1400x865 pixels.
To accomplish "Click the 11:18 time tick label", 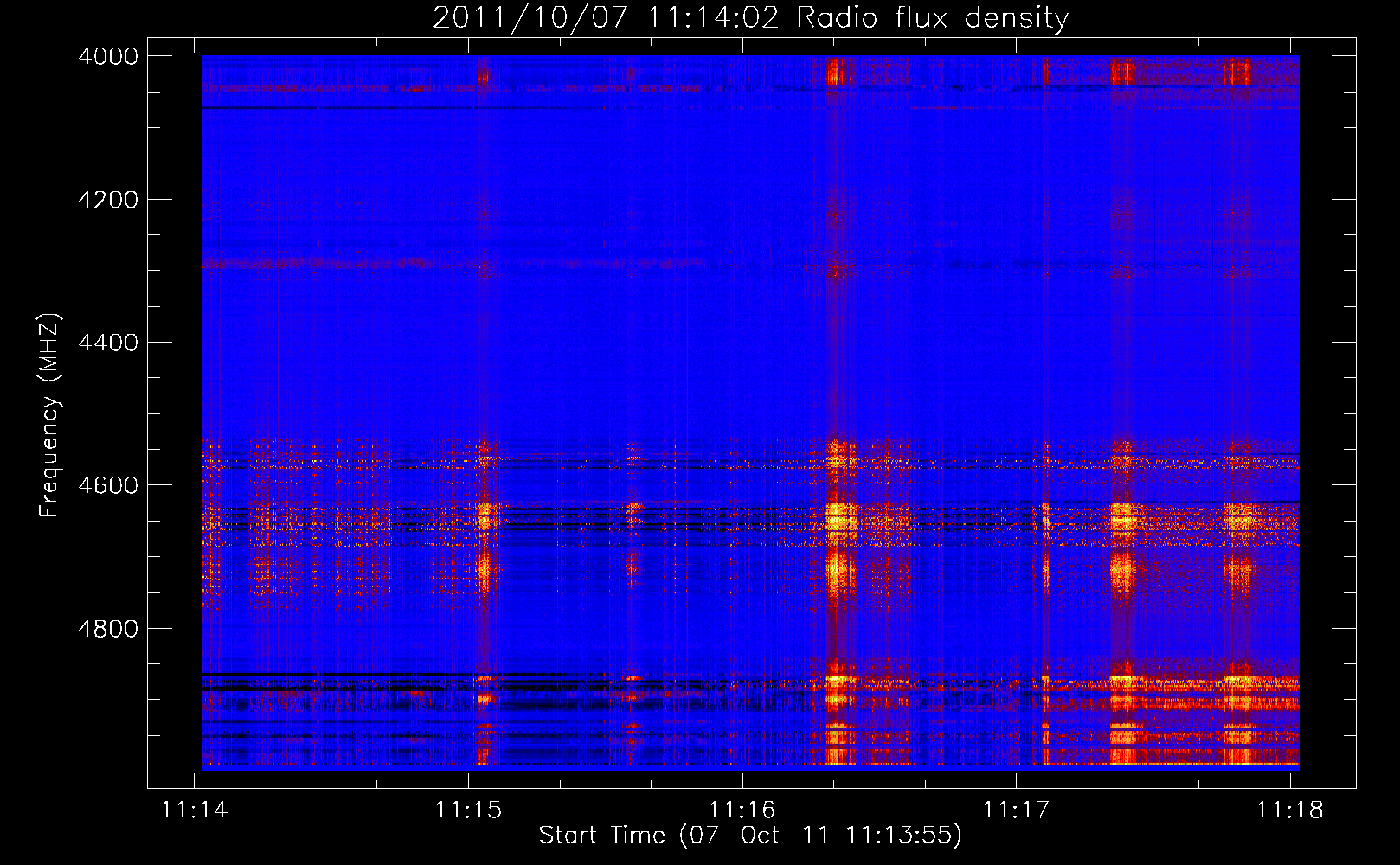I will [x=1290, y=811].
